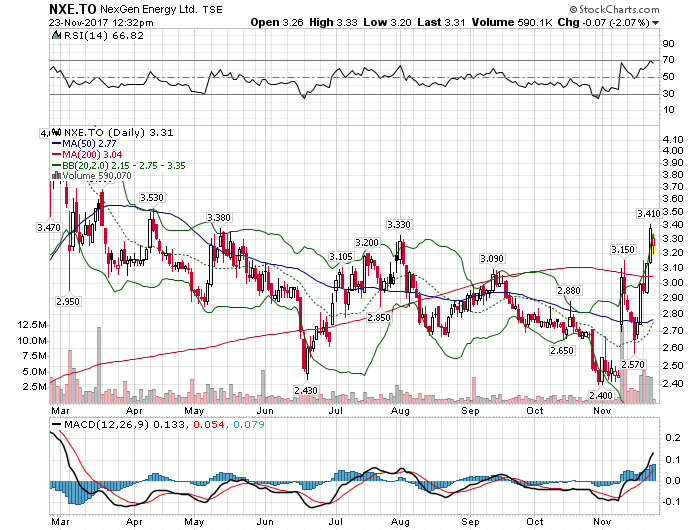Image resolution: width=700 pixels, height=530 pixels.
Task: Click the RSI(14) legend mountain icon
Action: pyautogui.click(x=55, y=36)
